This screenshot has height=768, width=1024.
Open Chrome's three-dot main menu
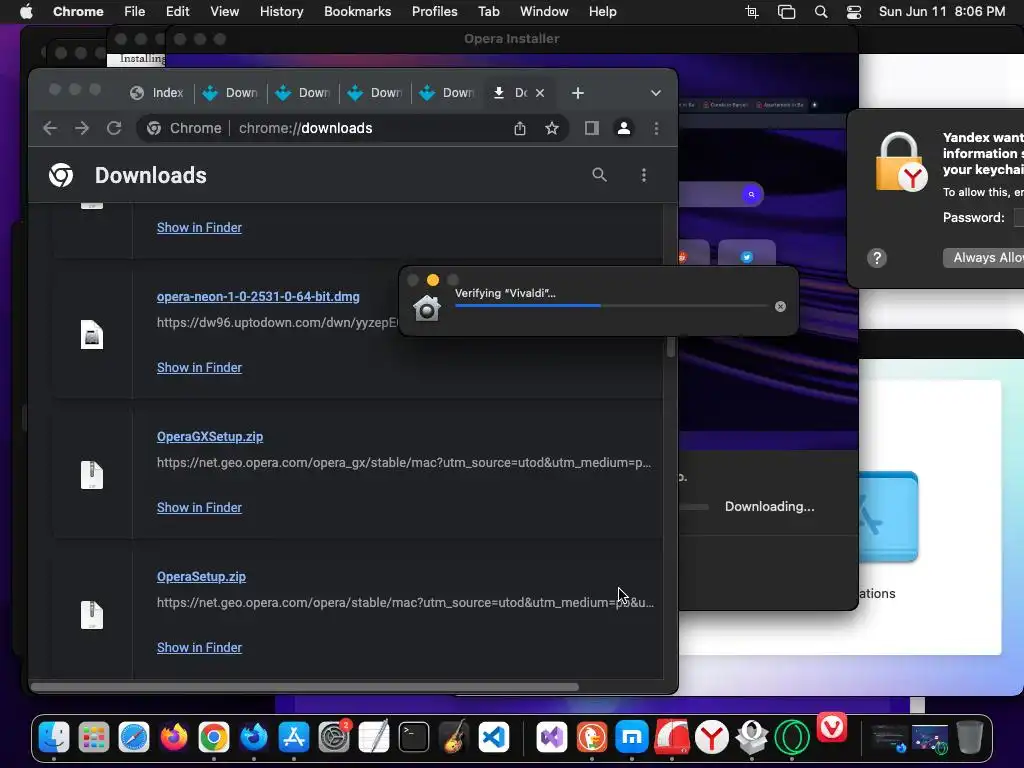click(656, 128)
